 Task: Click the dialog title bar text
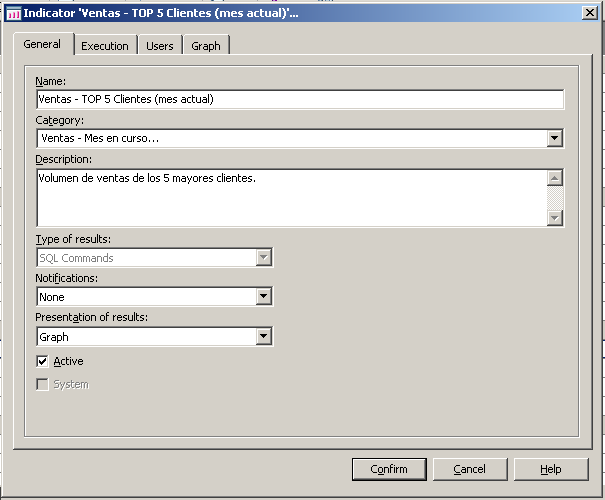(x=160, y=13)
